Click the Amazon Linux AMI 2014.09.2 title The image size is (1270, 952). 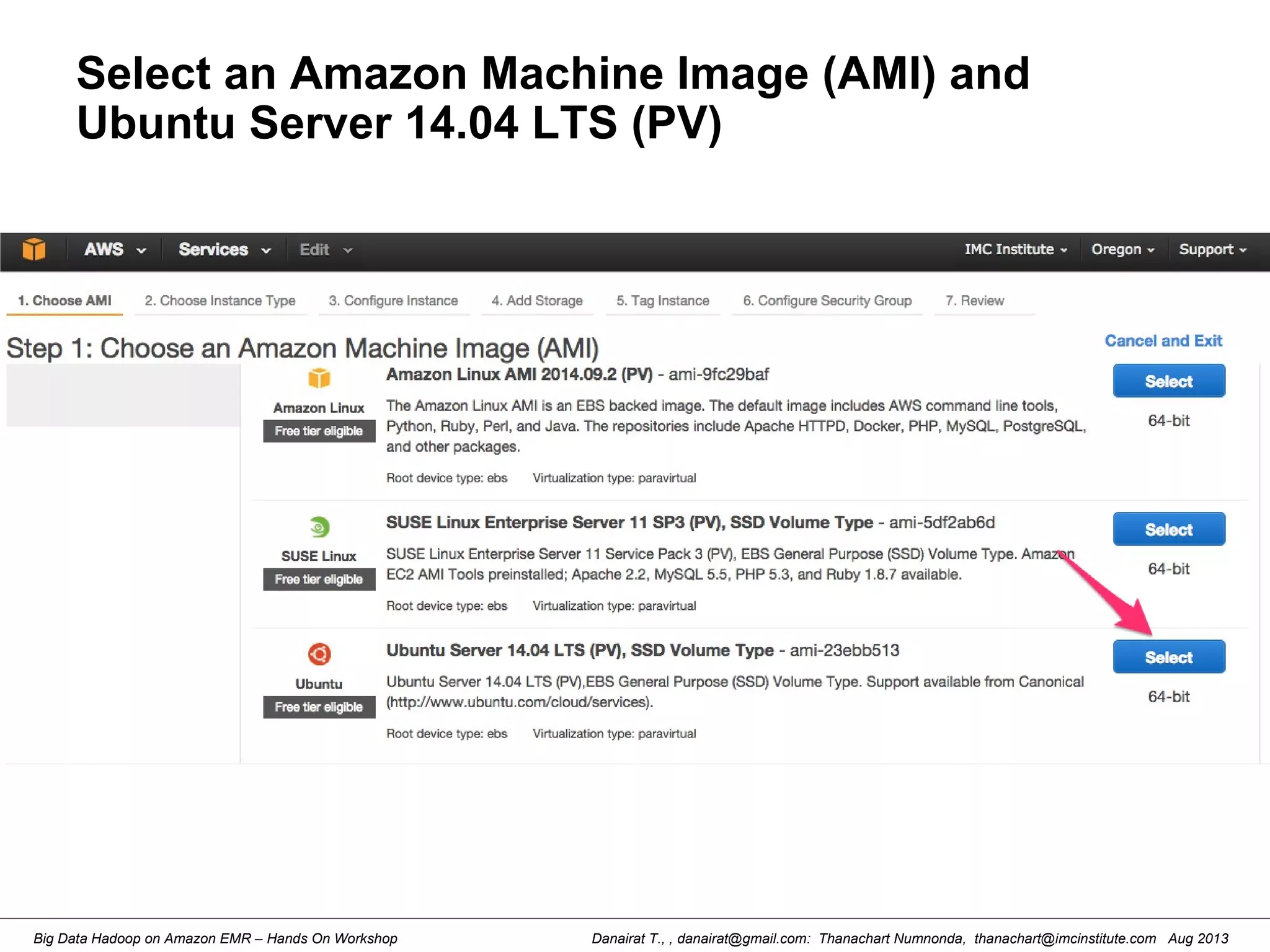click(519, 374)
